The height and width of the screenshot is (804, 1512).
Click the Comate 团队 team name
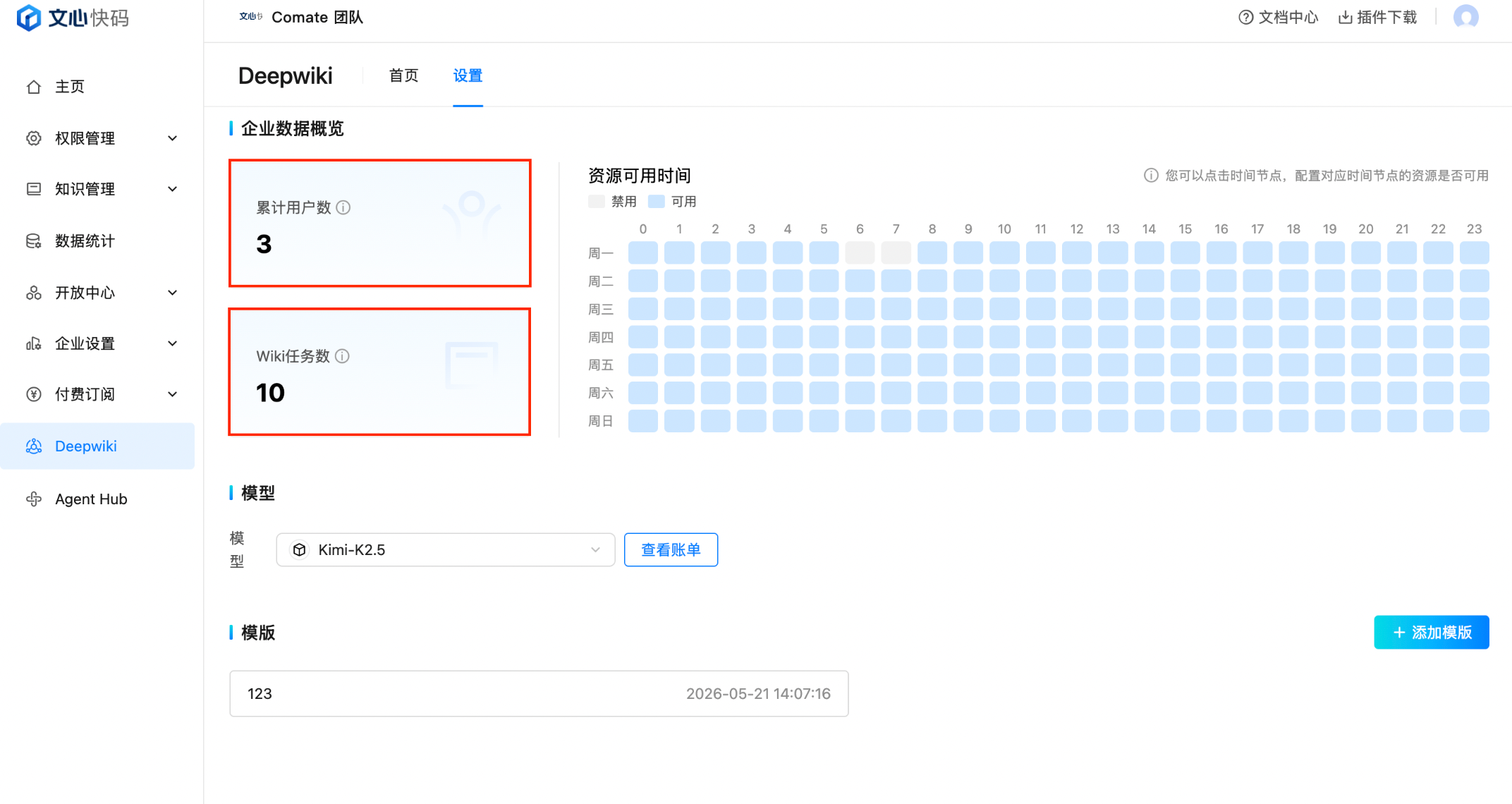[x=317, y=18]
